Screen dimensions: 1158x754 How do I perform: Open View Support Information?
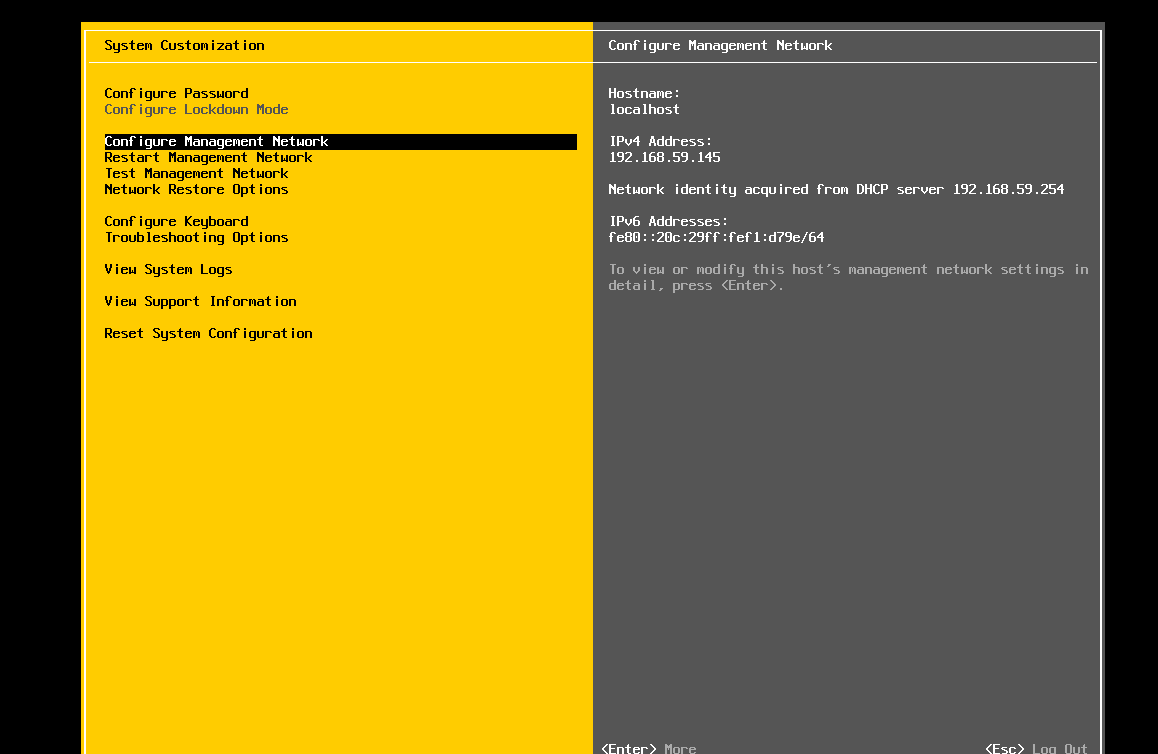[200, 301]
